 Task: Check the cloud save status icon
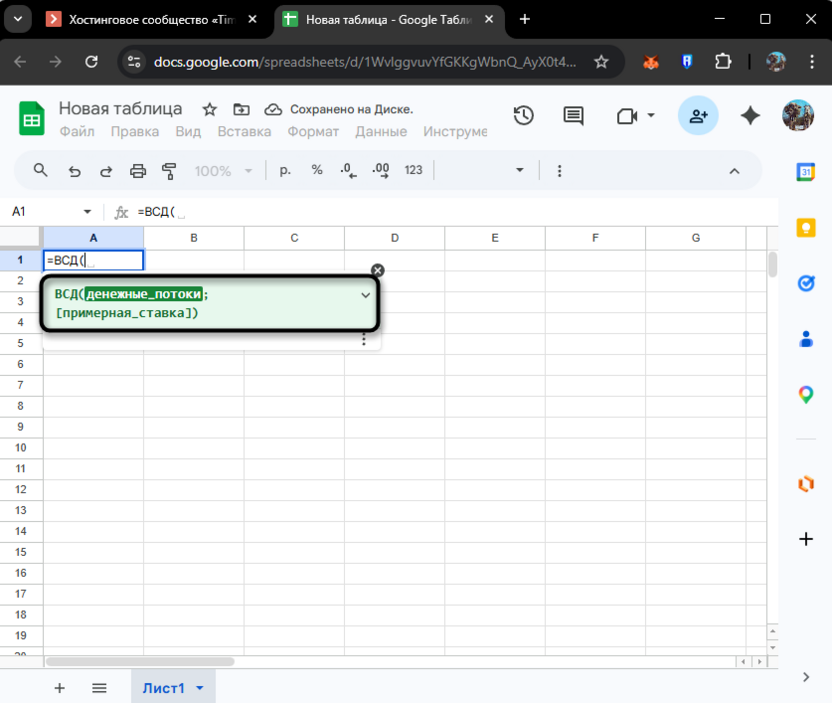click(273, 110)
